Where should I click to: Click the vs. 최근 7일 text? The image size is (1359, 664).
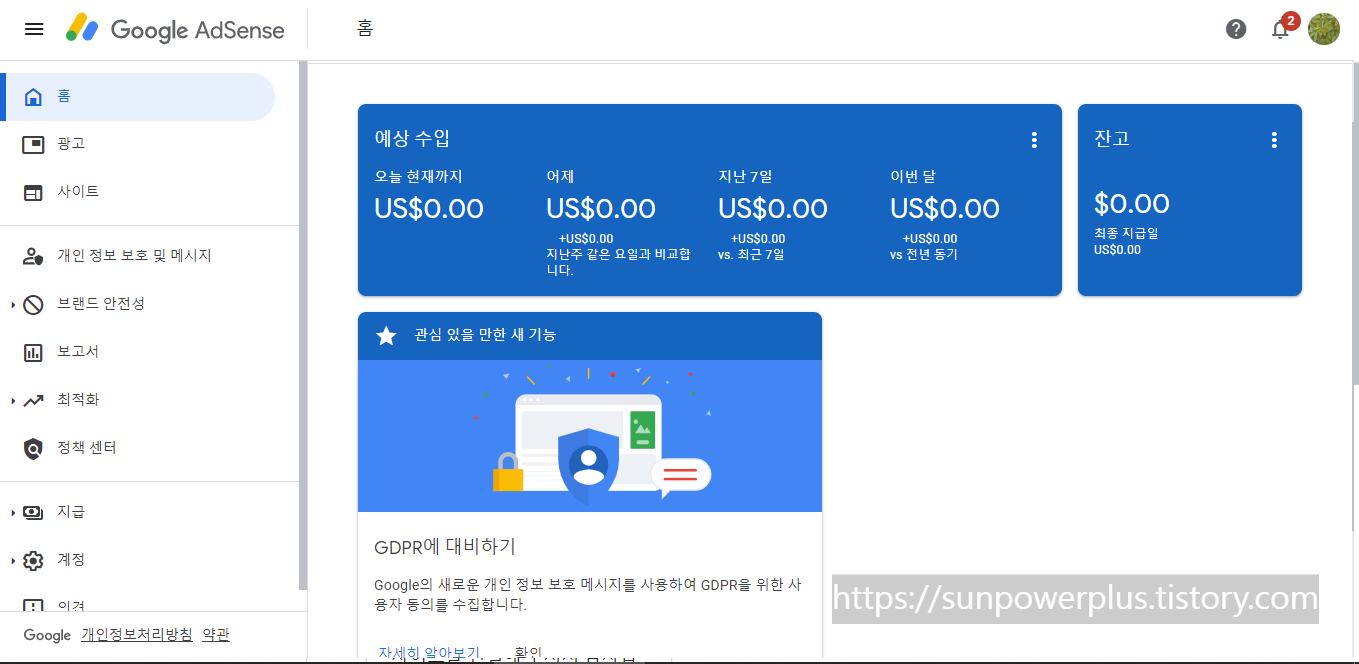pyautogui.click(x=751, y=254)
